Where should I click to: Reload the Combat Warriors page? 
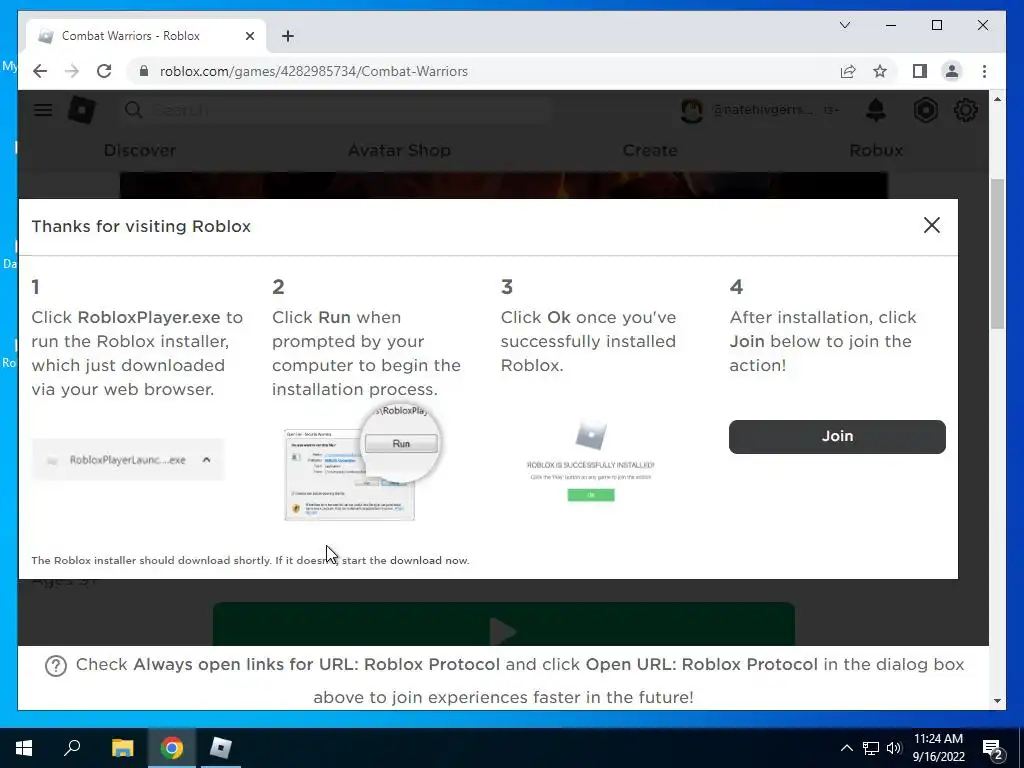(x=104, y=71)
